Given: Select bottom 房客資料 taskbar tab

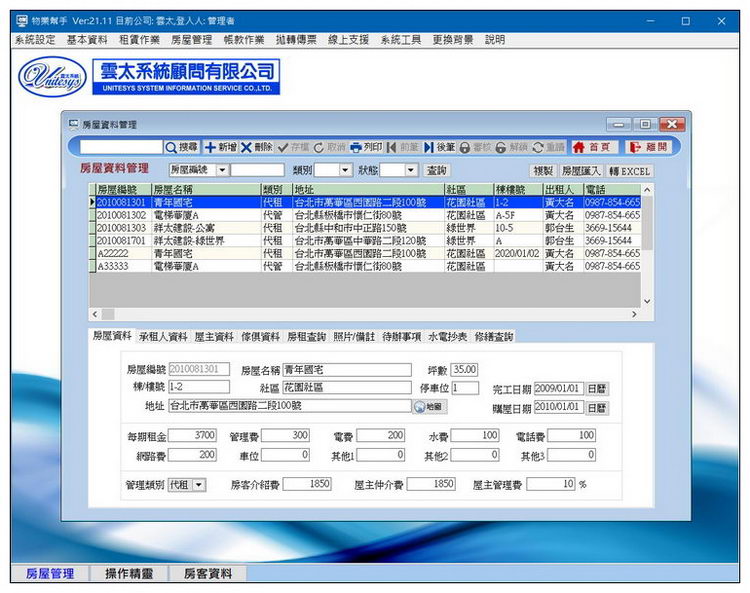Looking at the screenshot, I should [x=208, y=573].
